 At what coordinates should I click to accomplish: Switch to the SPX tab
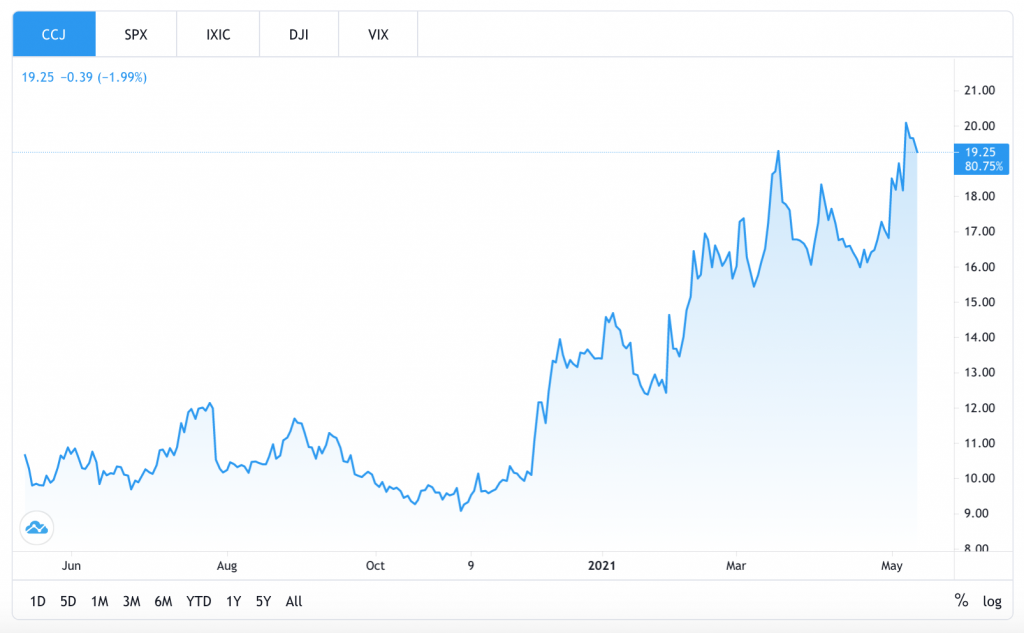coord(136,34)
